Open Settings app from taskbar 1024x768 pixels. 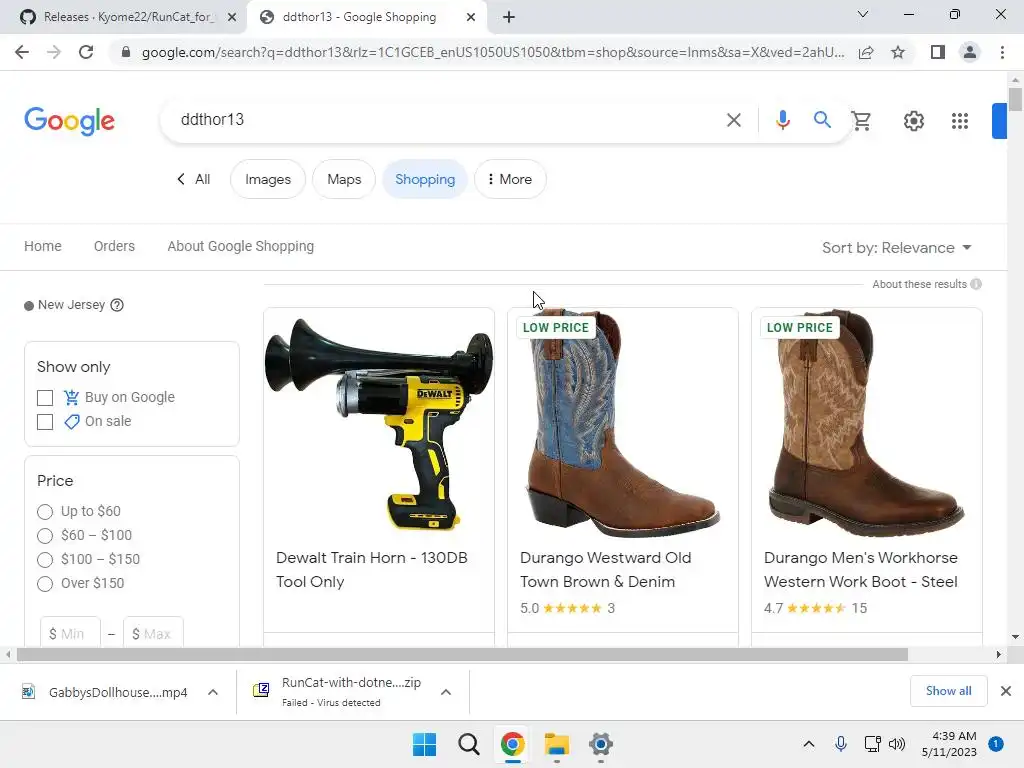(x=601, y=744)
